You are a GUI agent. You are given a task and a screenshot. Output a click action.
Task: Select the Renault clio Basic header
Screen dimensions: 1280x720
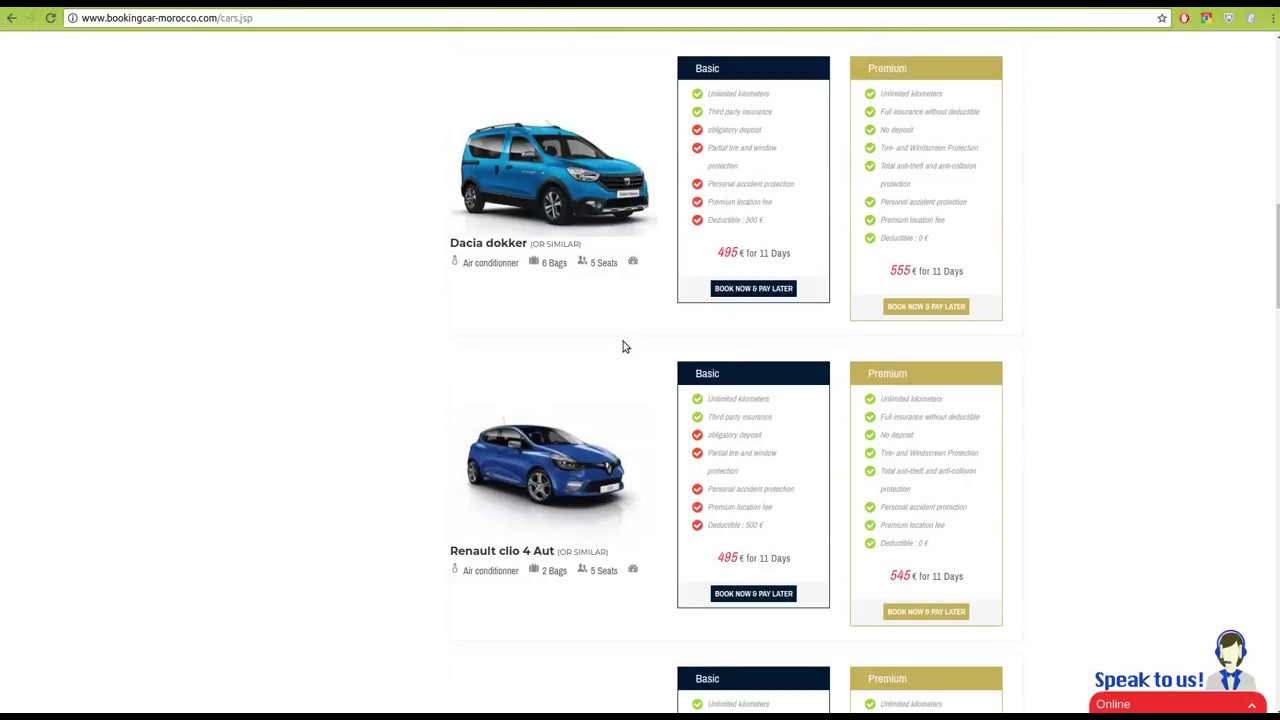coord(753,373)
